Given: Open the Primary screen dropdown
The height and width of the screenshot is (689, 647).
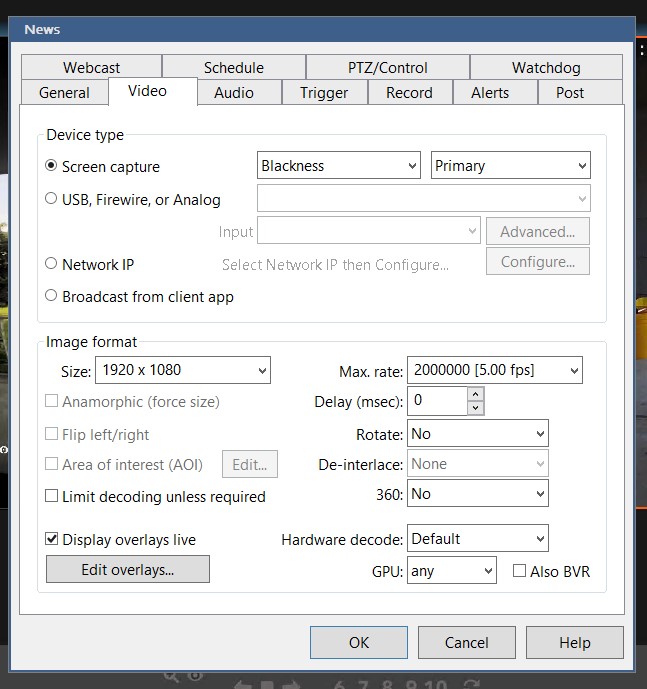Looking at the screenshot, I should (511, 165).
